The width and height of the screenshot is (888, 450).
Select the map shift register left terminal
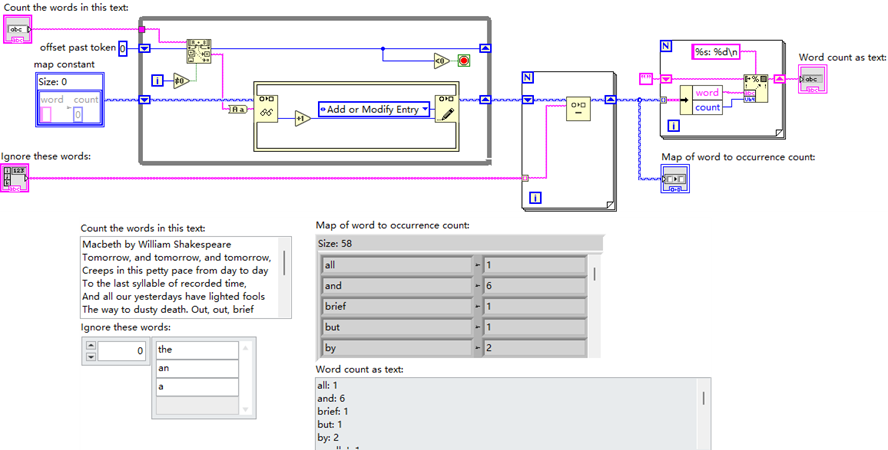pyautogui.click(x=145, y=100)
